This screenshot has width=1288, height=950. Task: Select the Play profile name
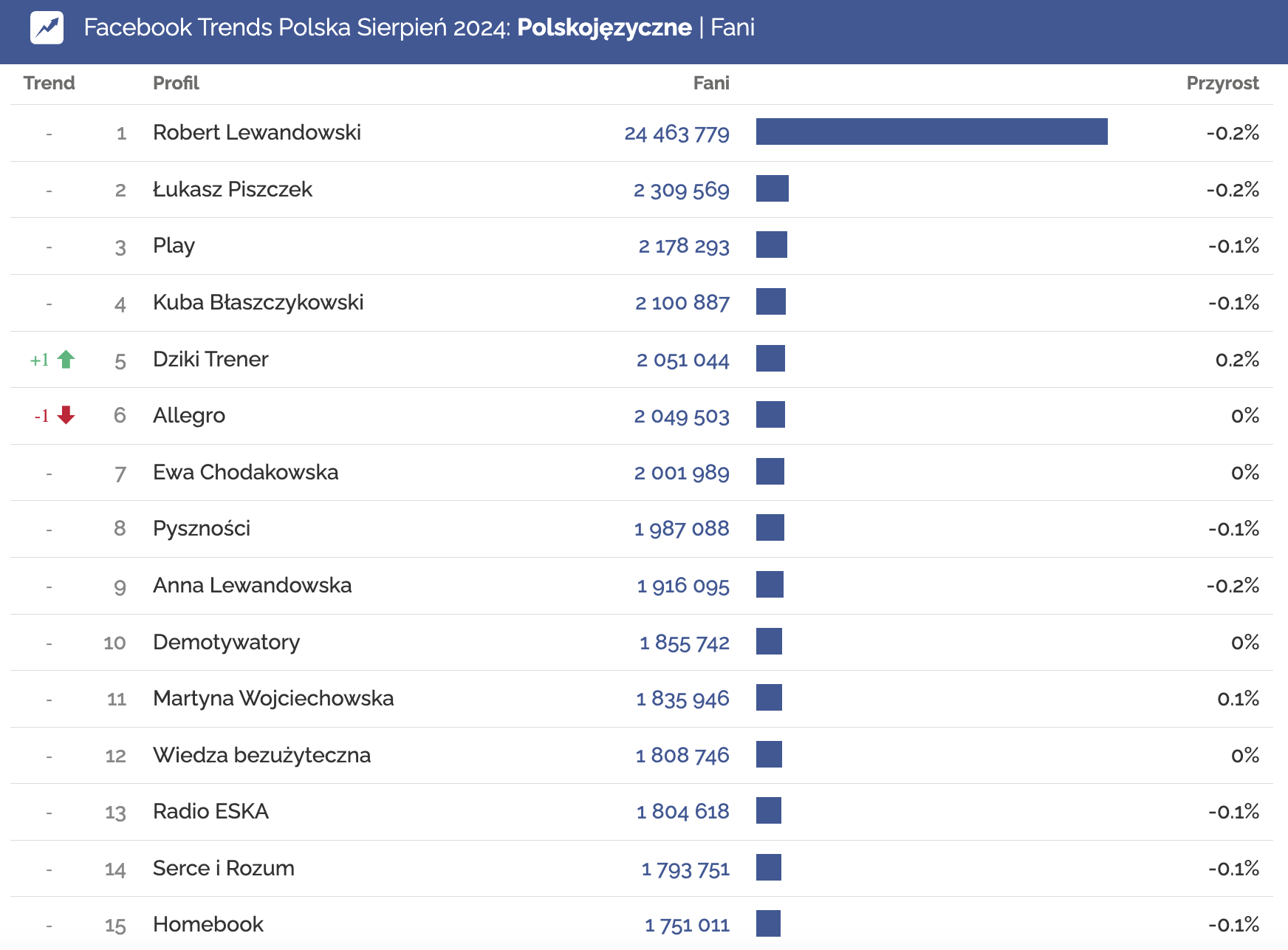coord(174,246)
